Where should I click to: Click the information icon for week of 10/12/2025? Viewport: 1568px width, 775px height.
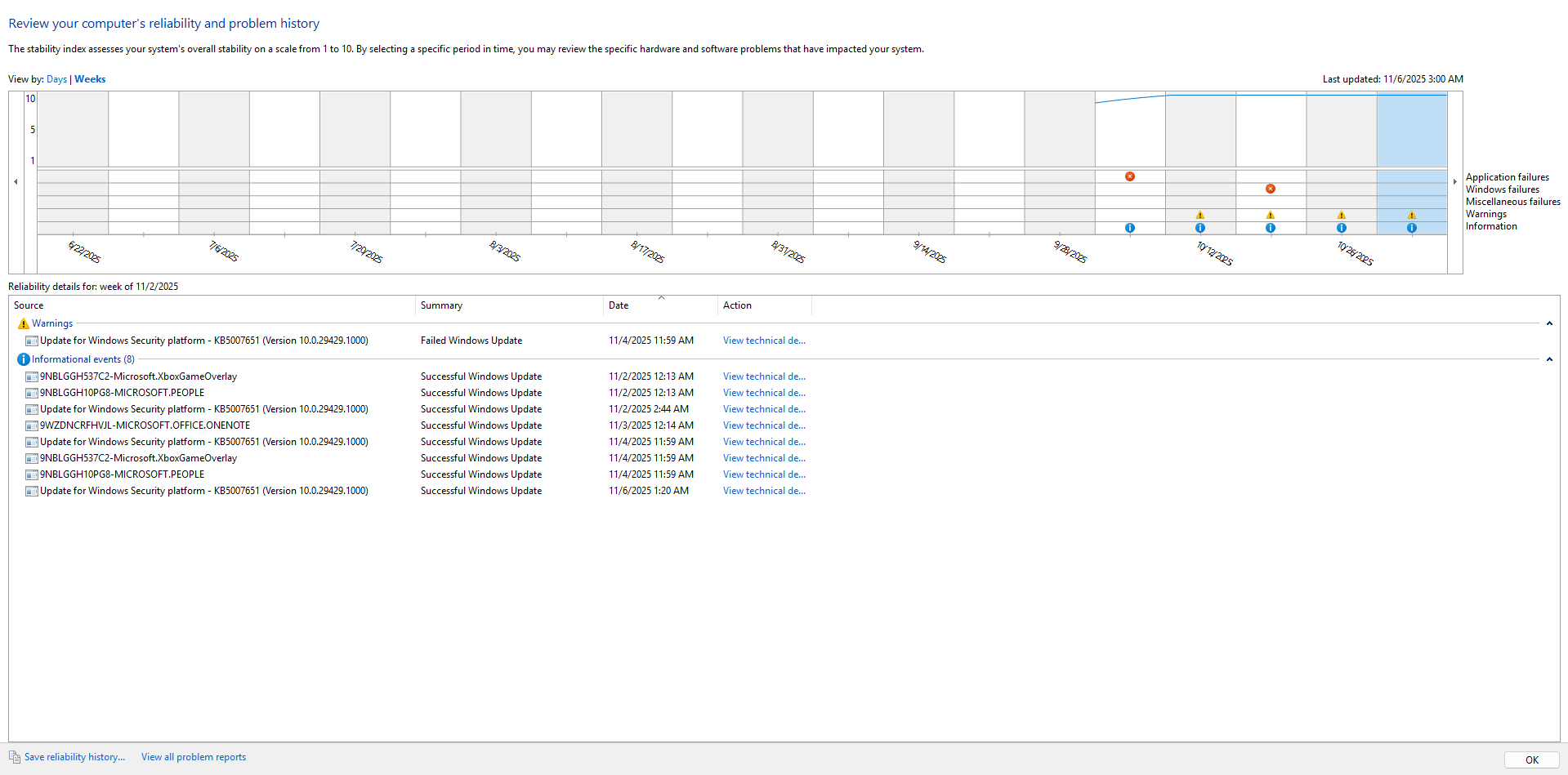(1200, 228)
